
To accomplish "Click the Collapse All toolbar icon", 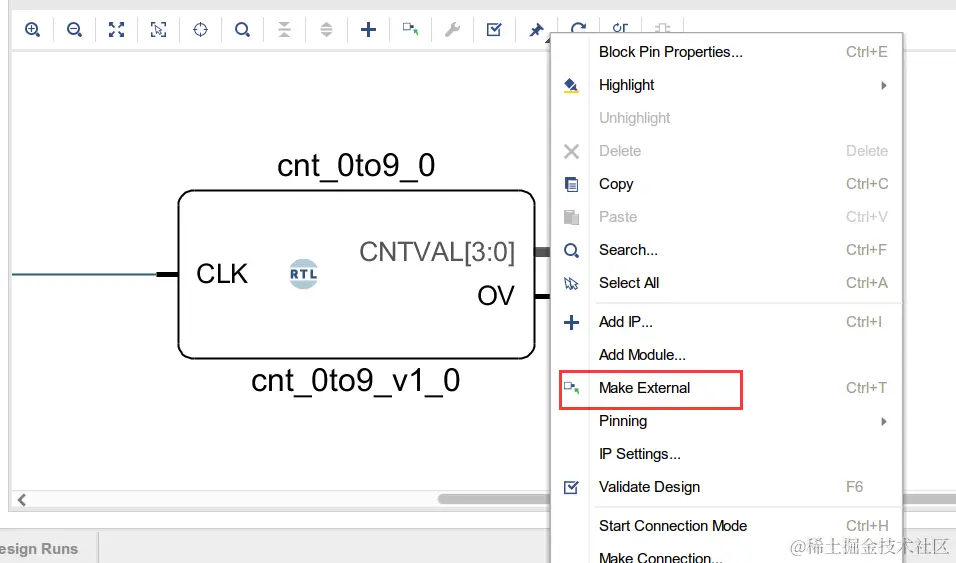I will (x=284, y=29).
